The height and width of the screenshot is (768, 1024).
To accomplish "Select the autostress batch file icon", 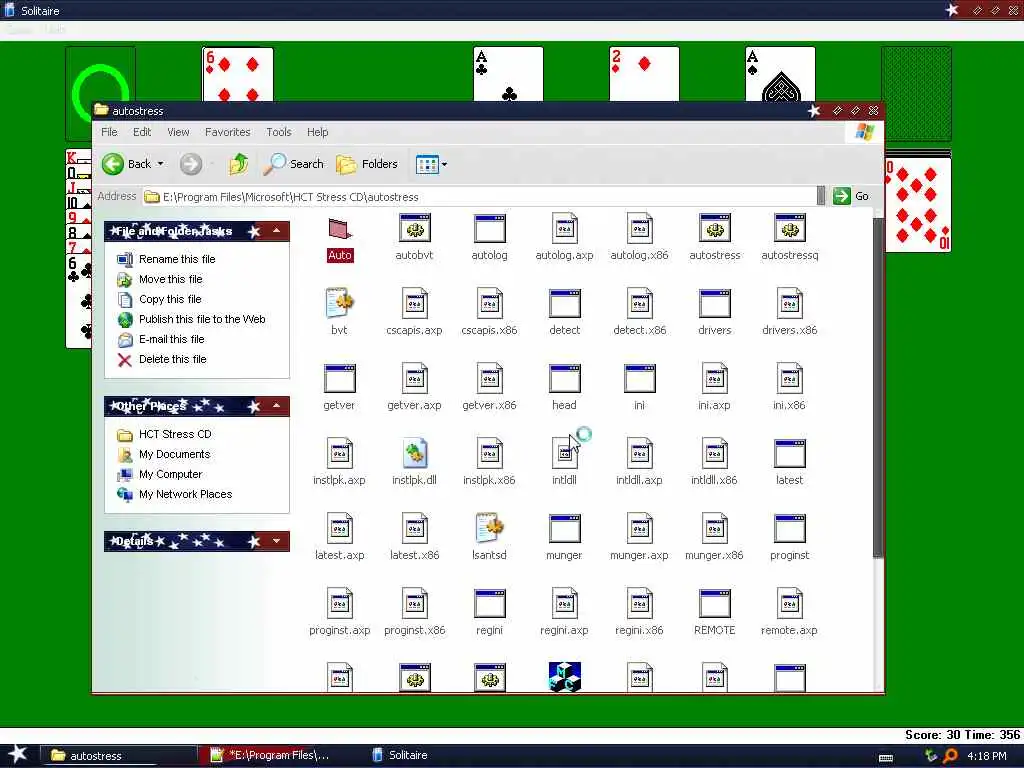I will [714, 228].
